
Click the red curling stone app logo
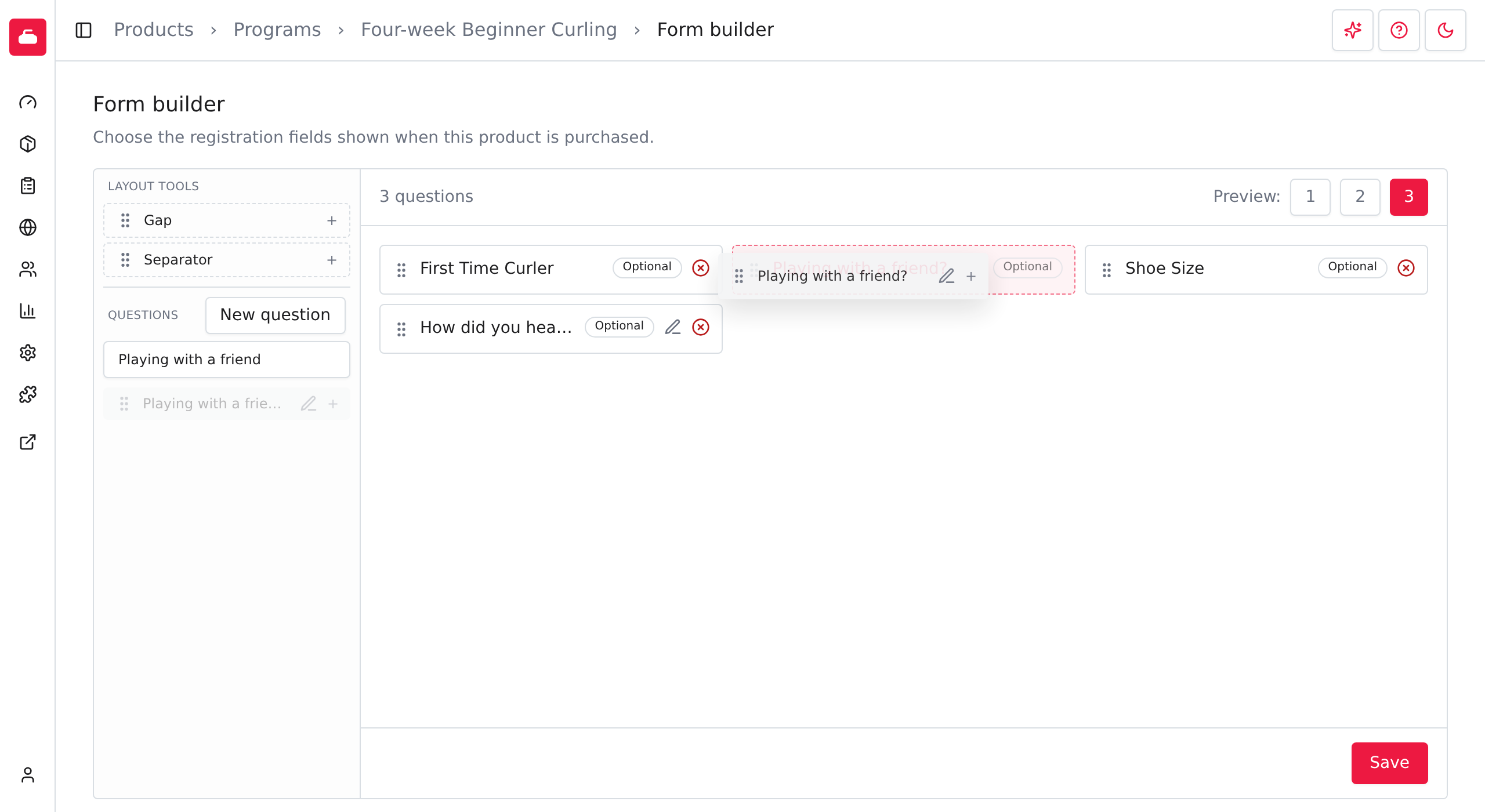pos(28,37)
